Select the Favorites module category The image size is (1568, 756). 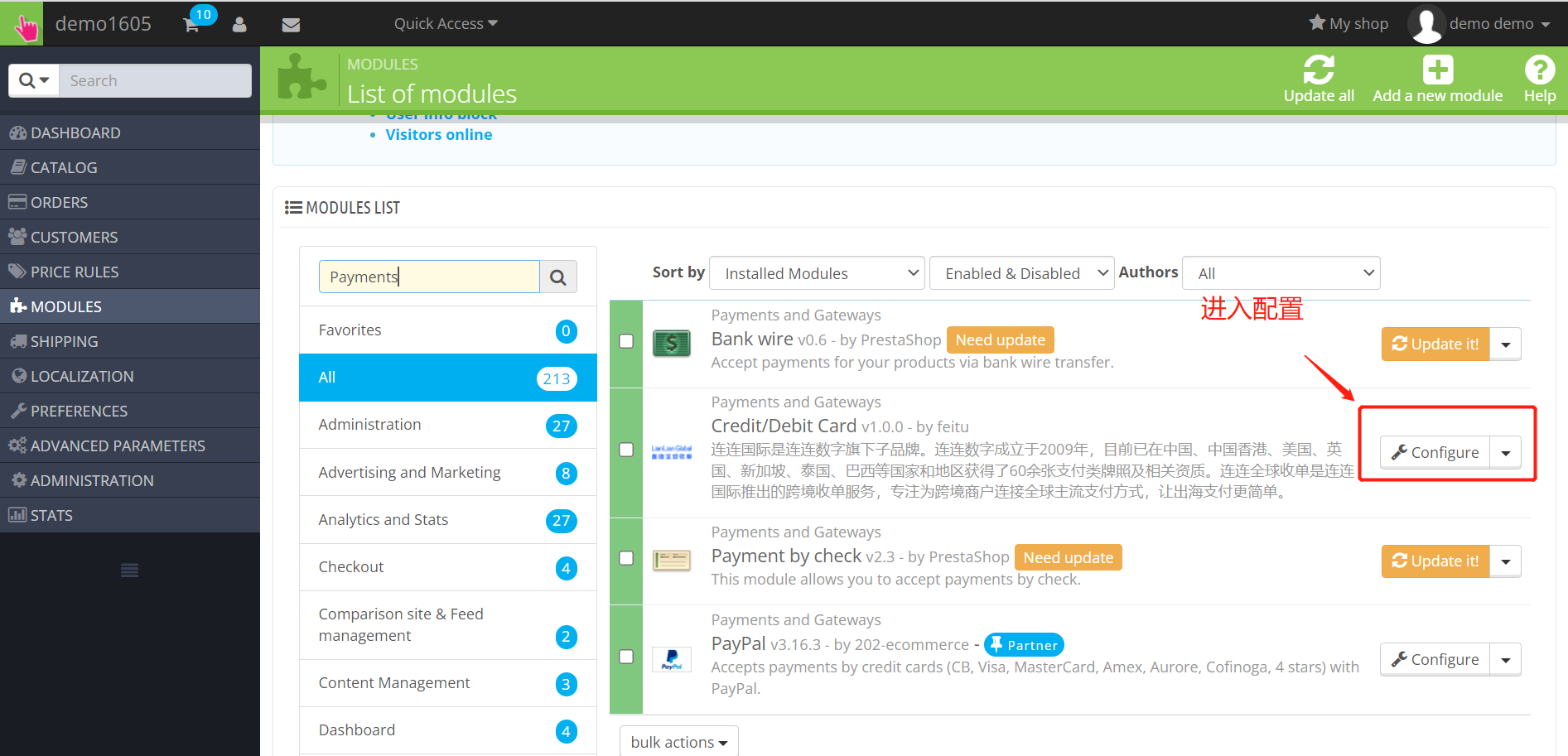click(x=448, y=330)
